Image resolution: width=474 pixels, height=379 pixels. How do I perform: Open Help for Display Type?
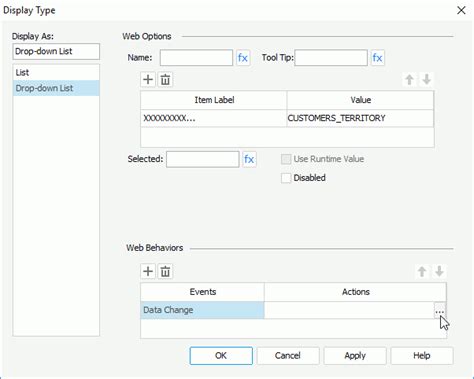click(x=422, y=356)
